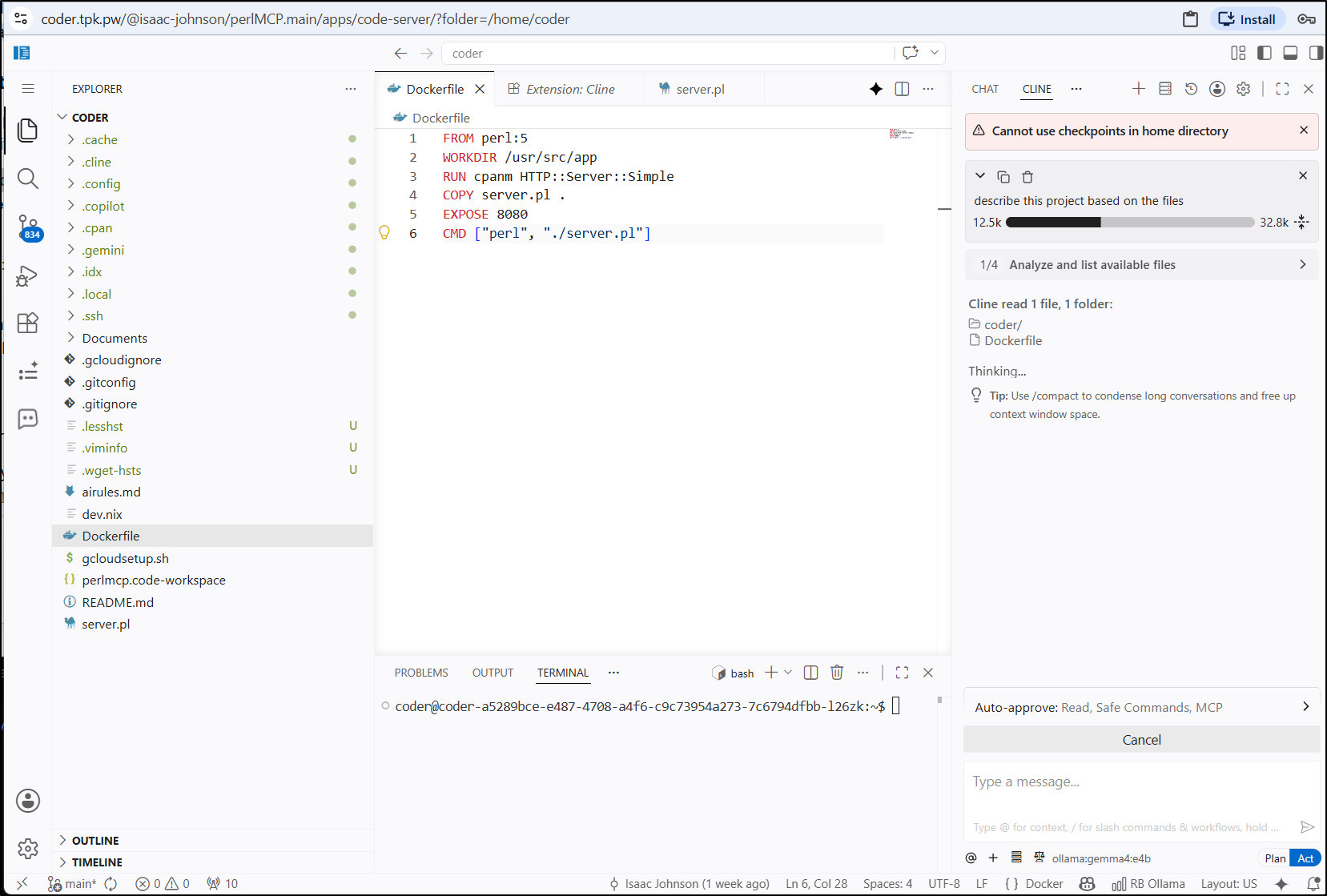Toggle the primary side bar

1265,54
